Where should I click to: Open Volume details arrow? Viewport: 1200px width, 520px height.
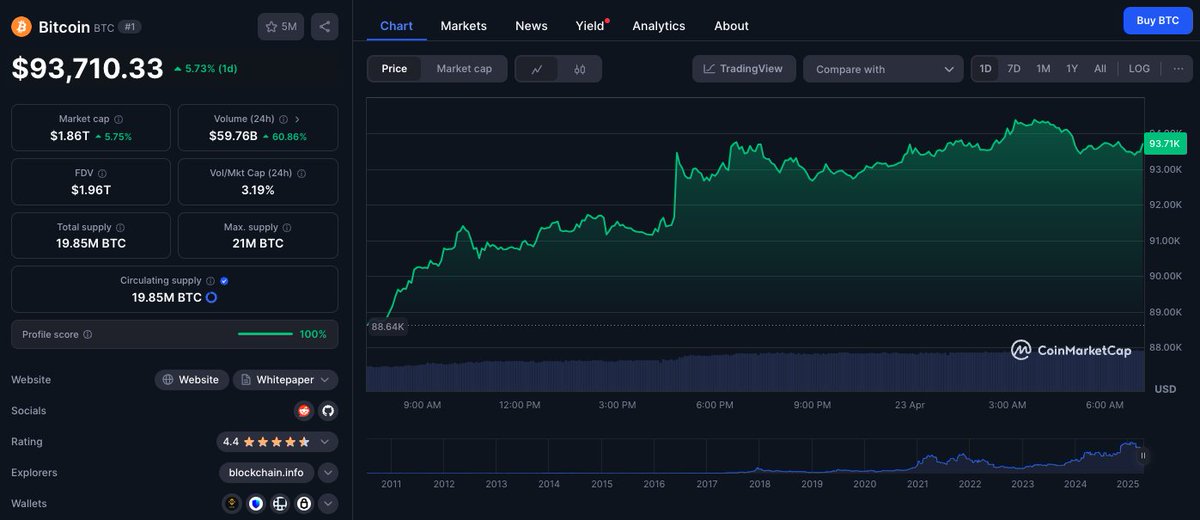(297, 119)
